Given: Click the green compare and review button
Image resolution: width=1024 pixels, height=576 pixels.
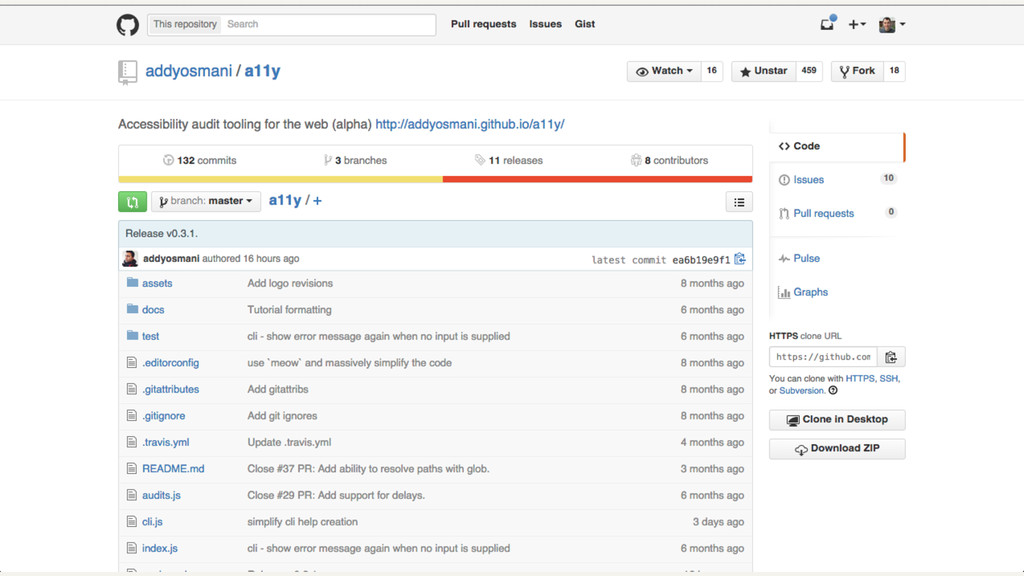Looking at the screenshot, I should click(133, 201).
